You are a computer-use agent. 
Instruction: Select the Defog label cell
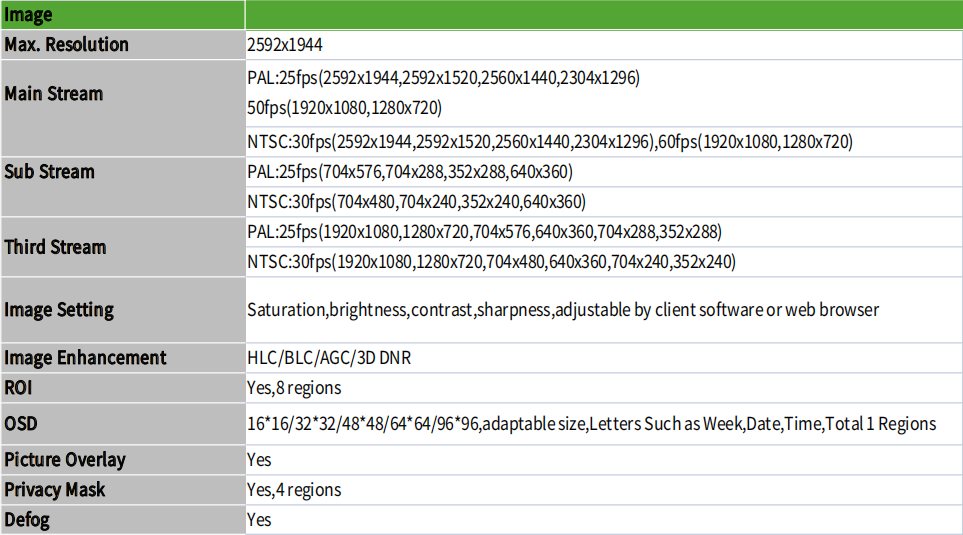pos(123,520)
